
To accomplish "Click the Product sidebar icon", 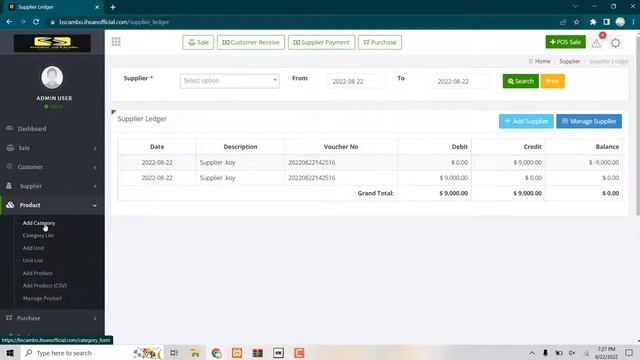I will (10, 205).
